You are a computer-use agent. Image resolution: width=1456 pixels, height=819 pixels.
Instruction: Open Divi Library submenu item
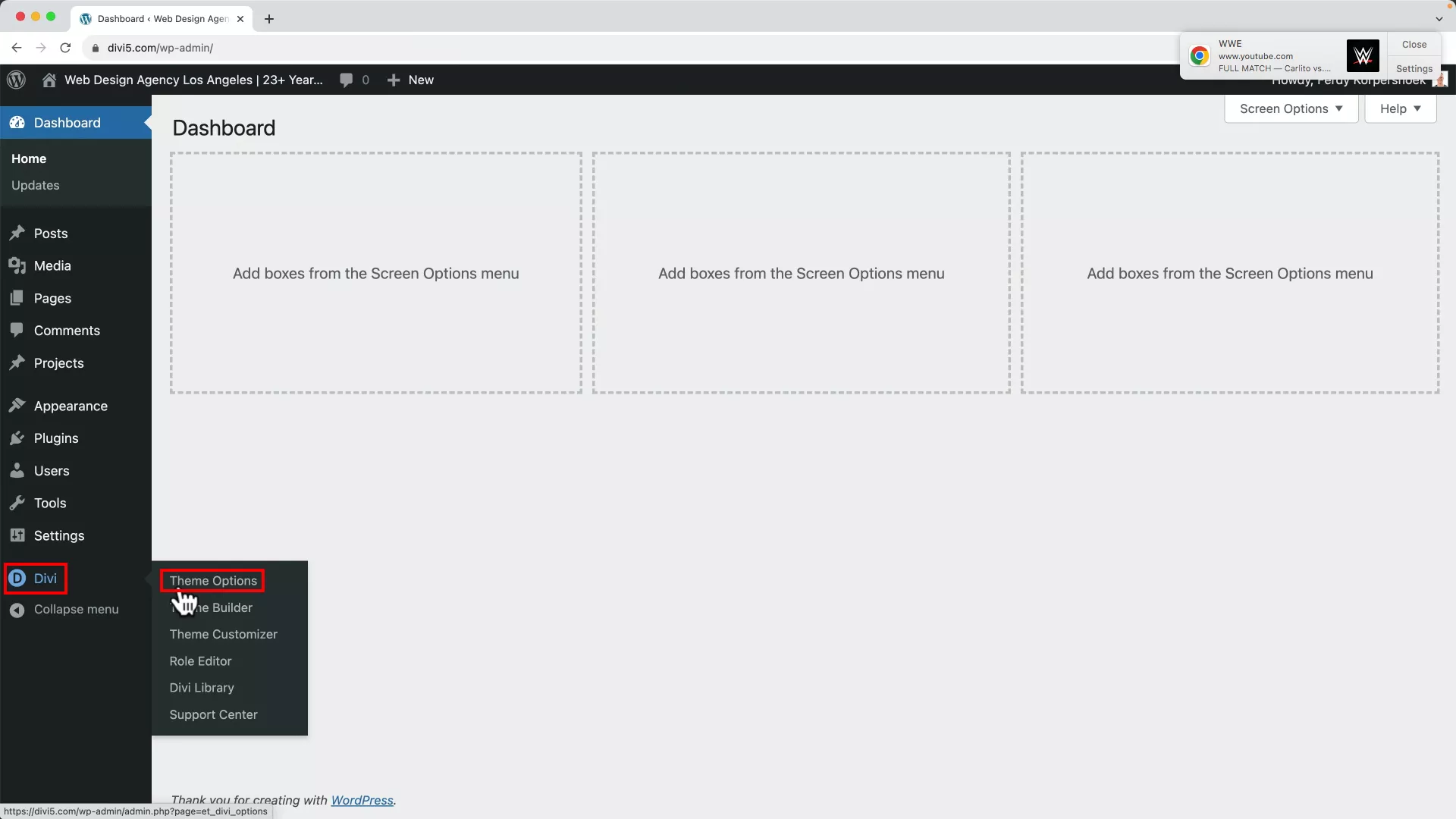tap(202, 688)
